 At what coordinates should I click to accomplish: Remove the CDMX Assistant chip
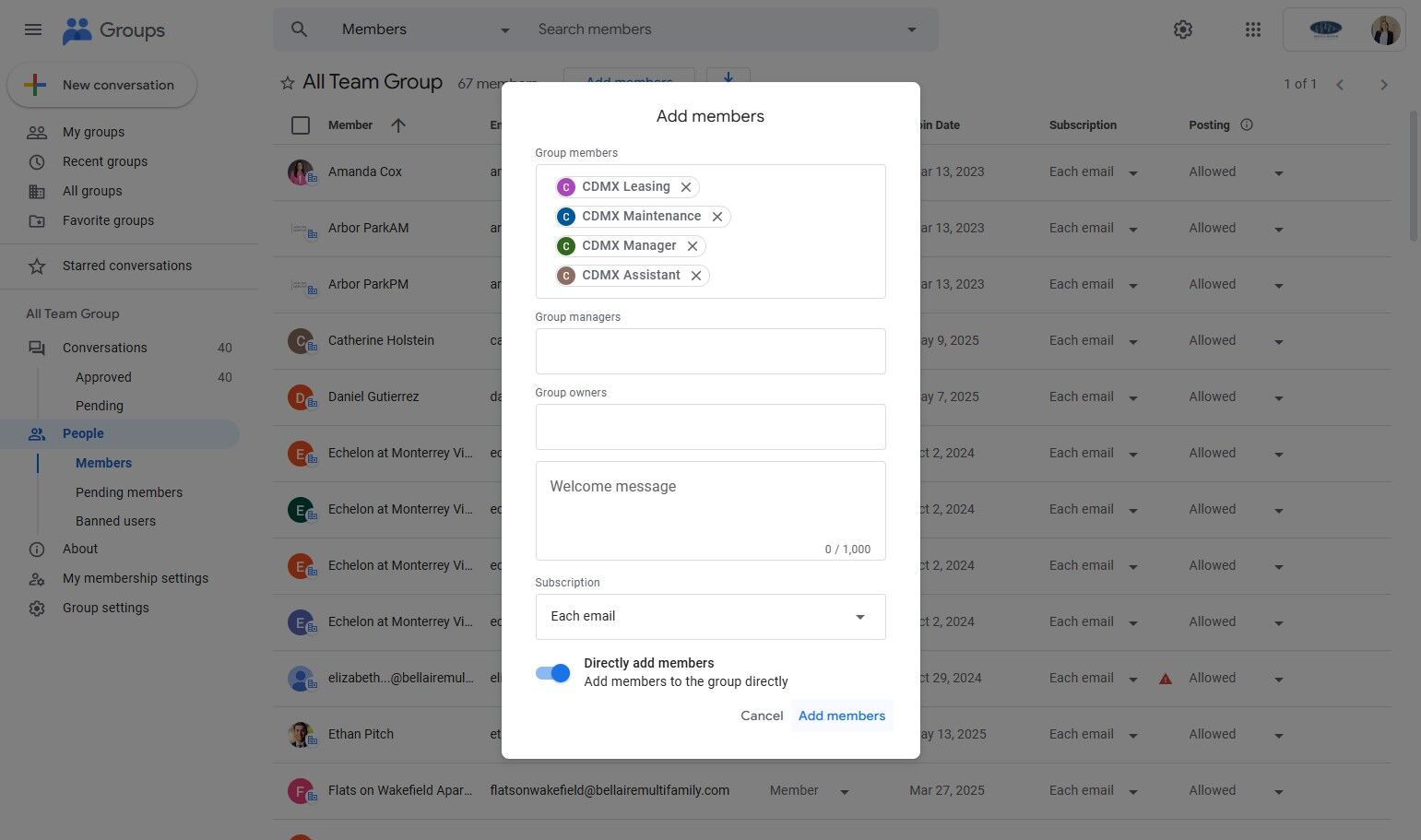696,276
